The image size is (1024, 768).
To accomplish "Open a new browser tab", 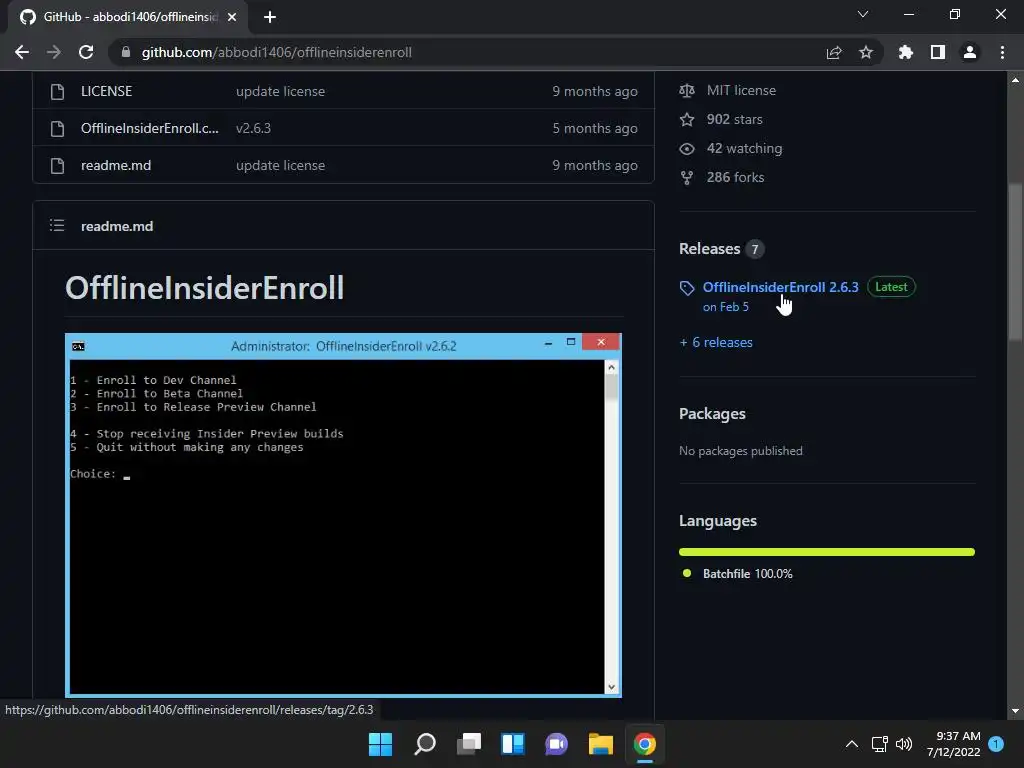I will [270, 17].
